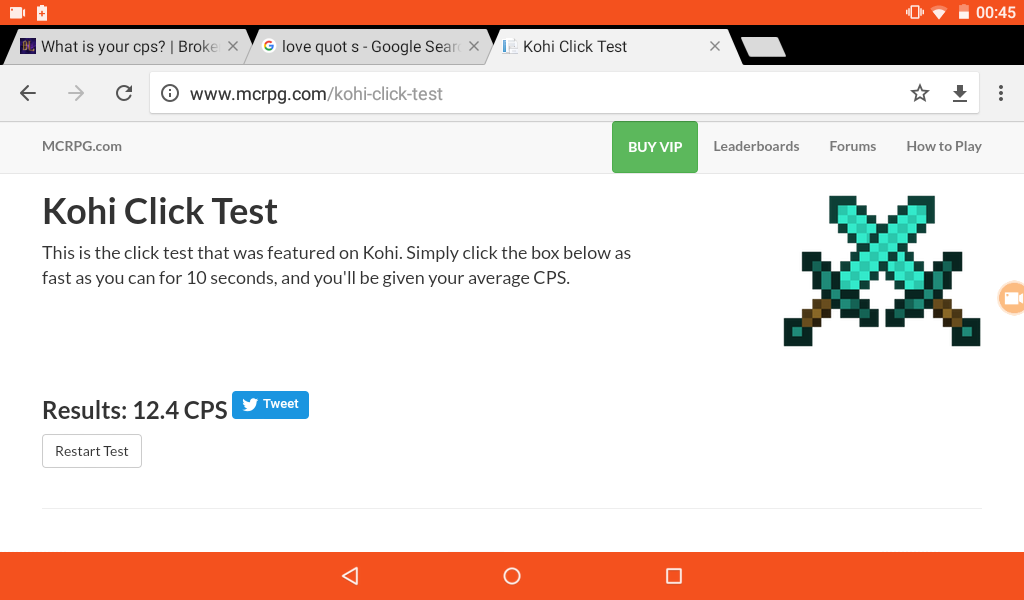
Task: Bookmark this page with the star icon
Action: 920,93
